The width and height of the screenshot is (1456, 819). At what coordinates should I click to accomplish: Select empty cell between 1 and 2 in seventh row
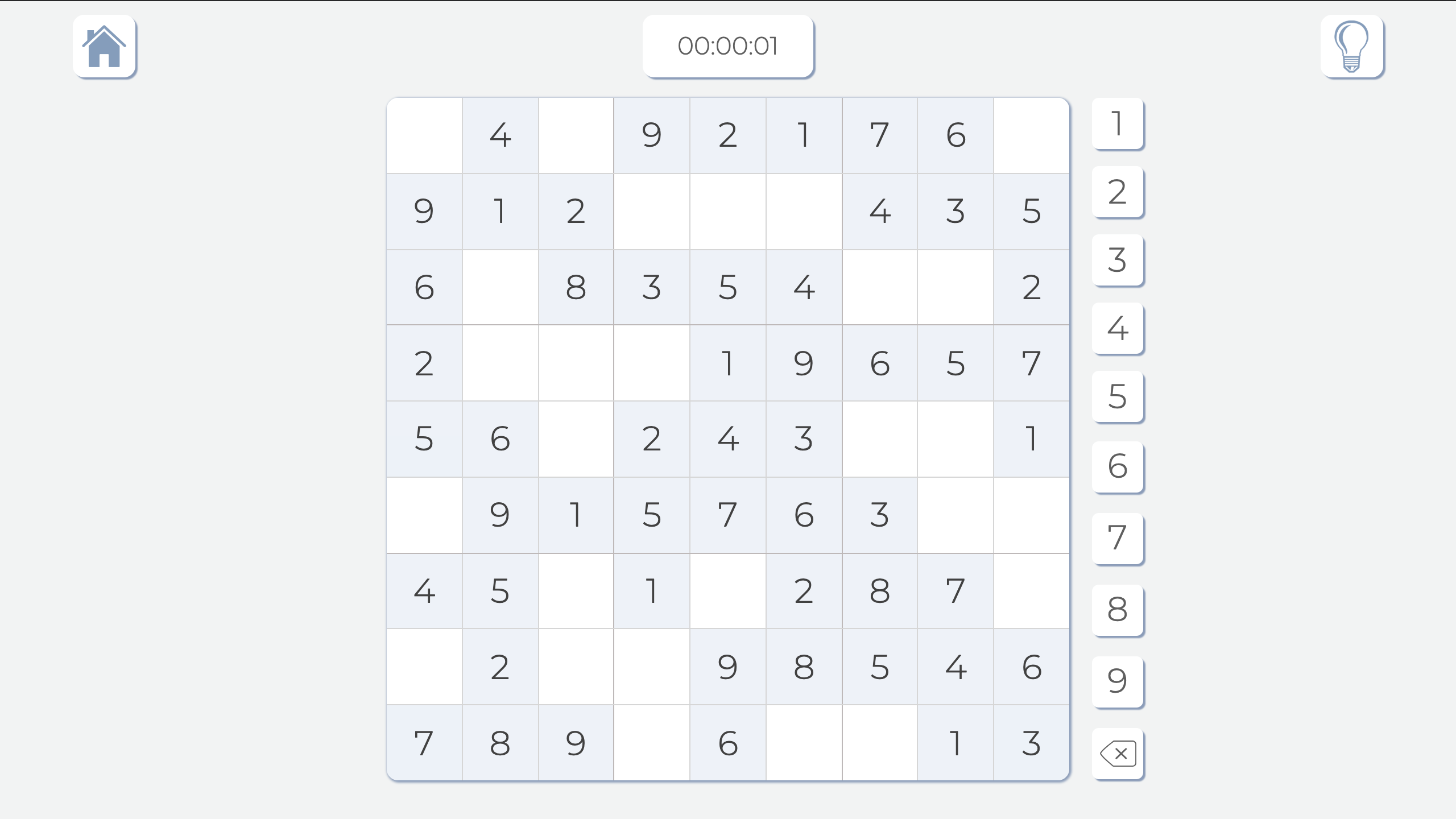pyautogui.click(x=728, y=591)
